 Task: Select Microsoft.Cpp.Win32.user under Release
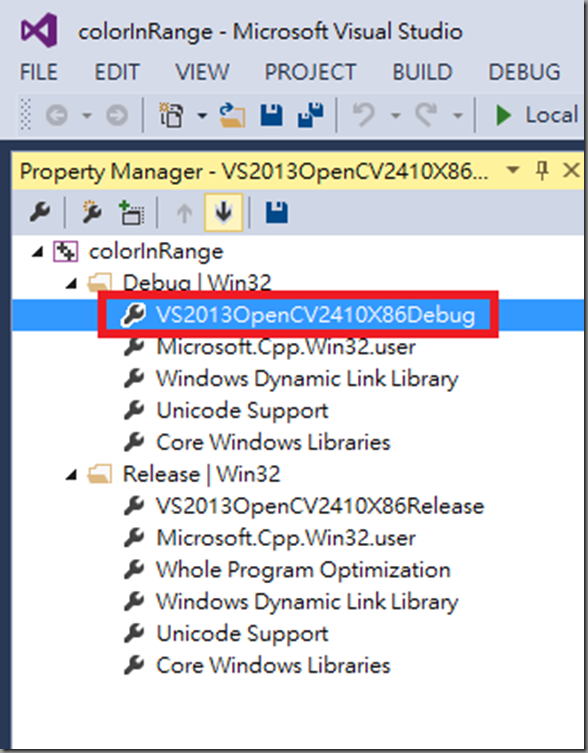[286, 538]
